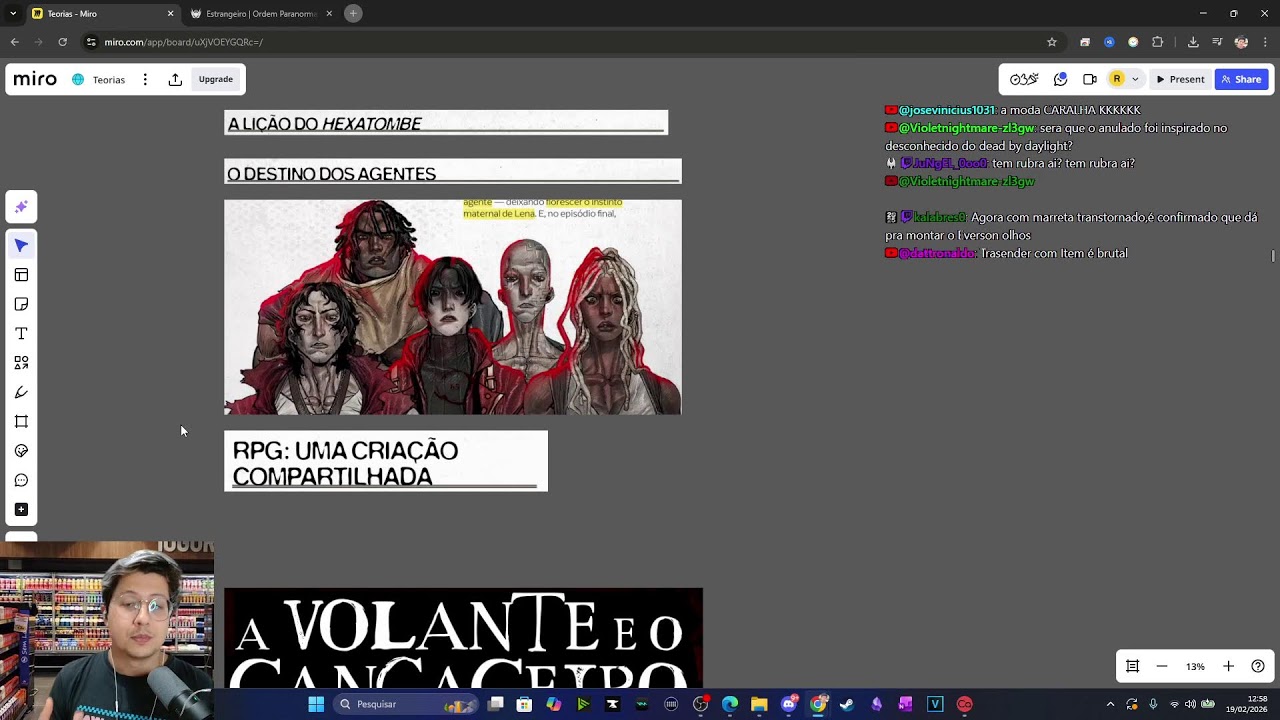Show hidden system tray icons
Viewport: 1280px width, 720px height.
click(1109, 704)
